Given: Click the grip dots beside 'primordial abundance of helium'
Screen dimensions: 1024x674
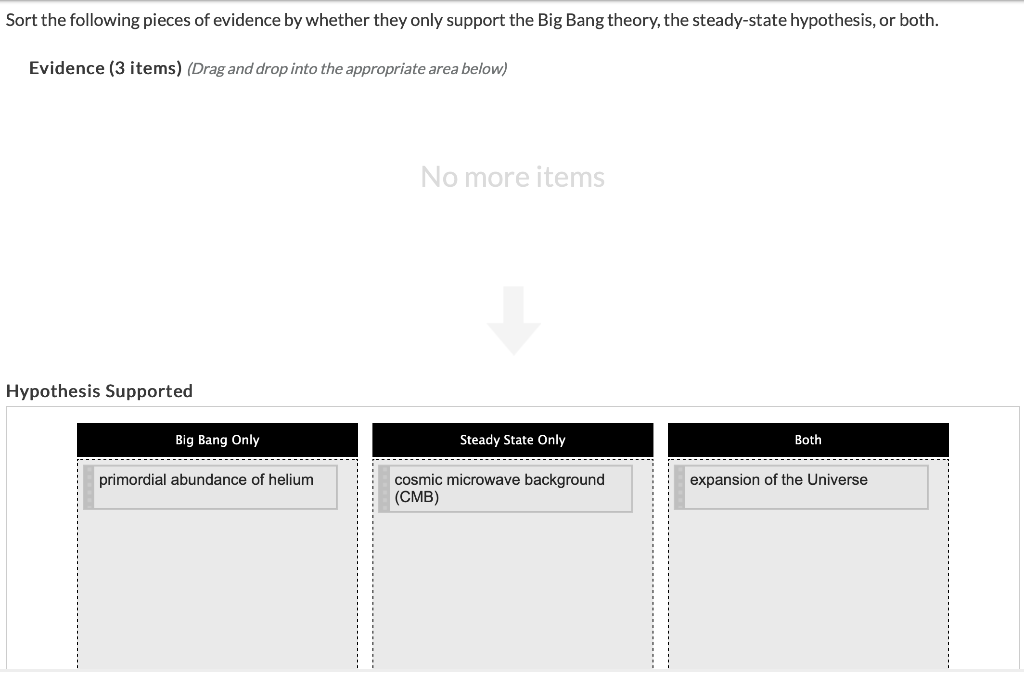Looking at the screenshot, I should click(88, 485).
